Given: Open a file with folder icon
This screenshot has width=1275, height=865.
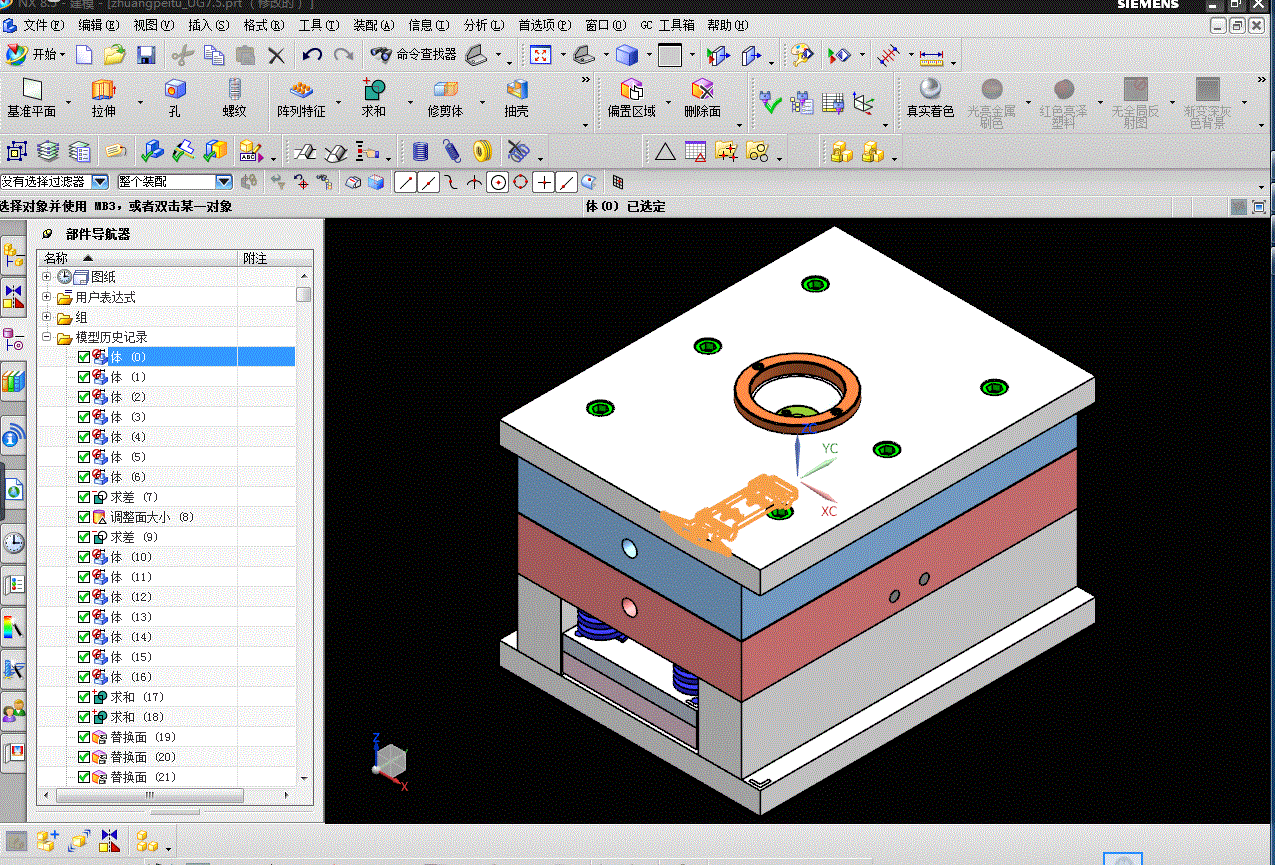Looking at the screenshot, I should coord(115,55).
